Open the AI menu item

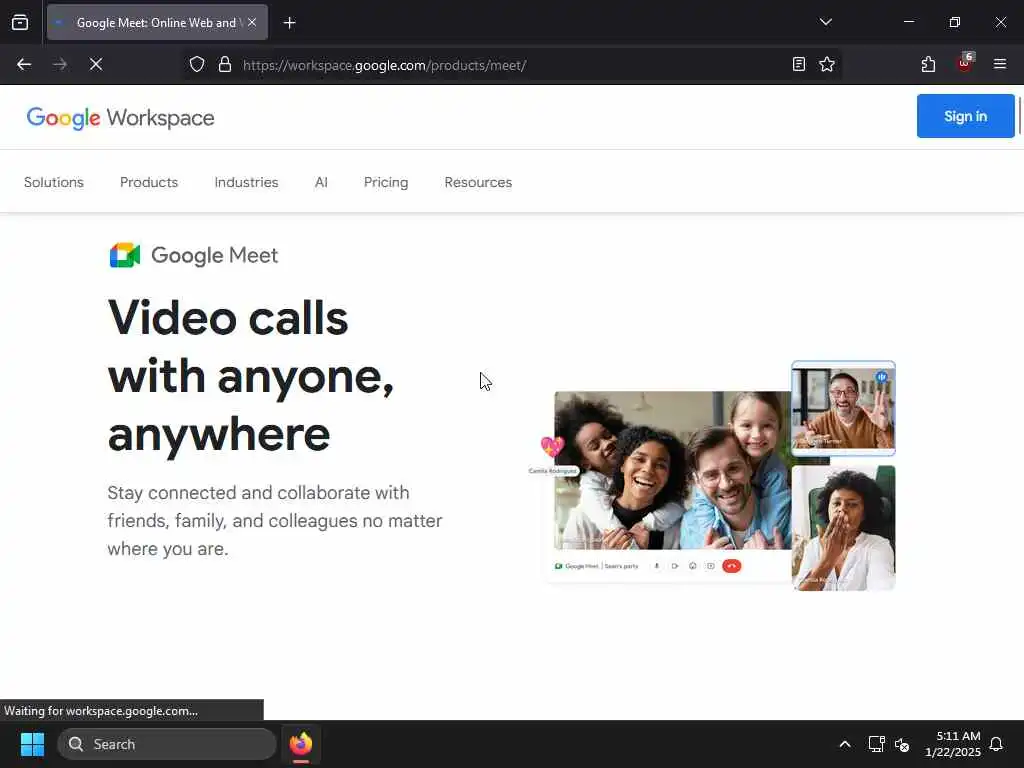tap(321, 182)
